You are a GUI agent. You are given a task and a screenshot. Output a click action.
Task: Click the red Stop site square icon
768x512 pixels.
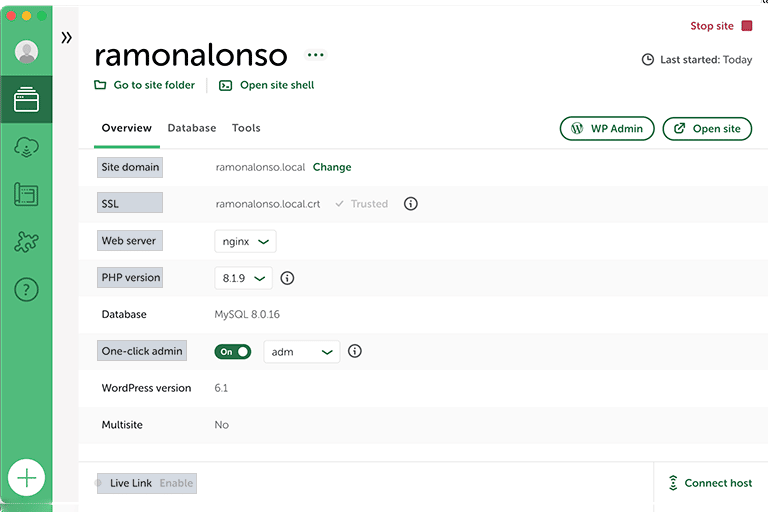coord(746,25)
